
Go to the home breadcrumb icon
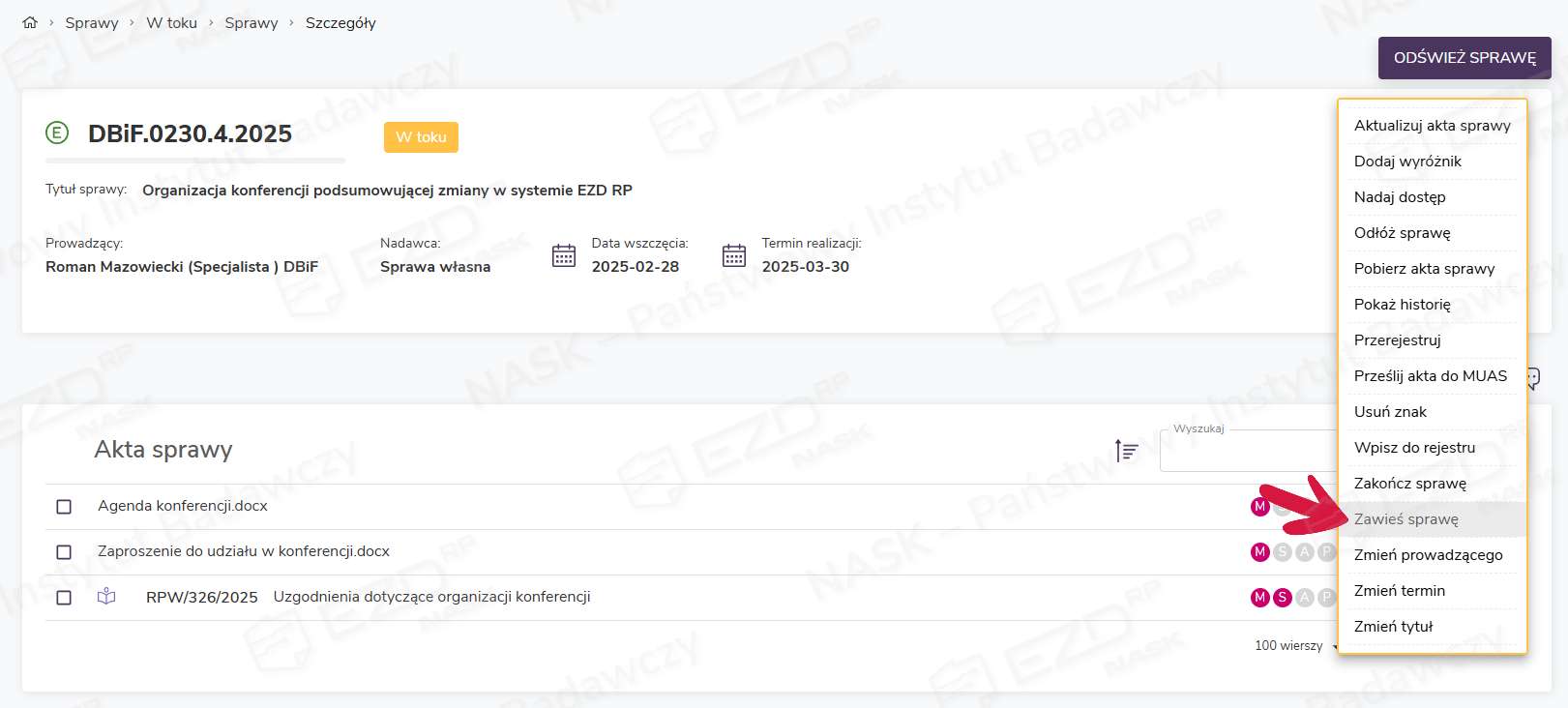30,22
